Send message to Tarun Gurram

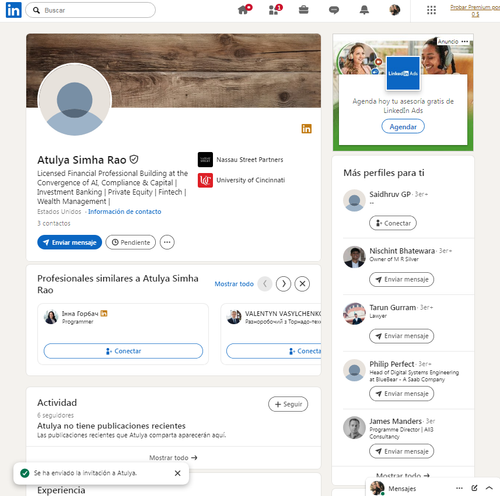point(401,336)
